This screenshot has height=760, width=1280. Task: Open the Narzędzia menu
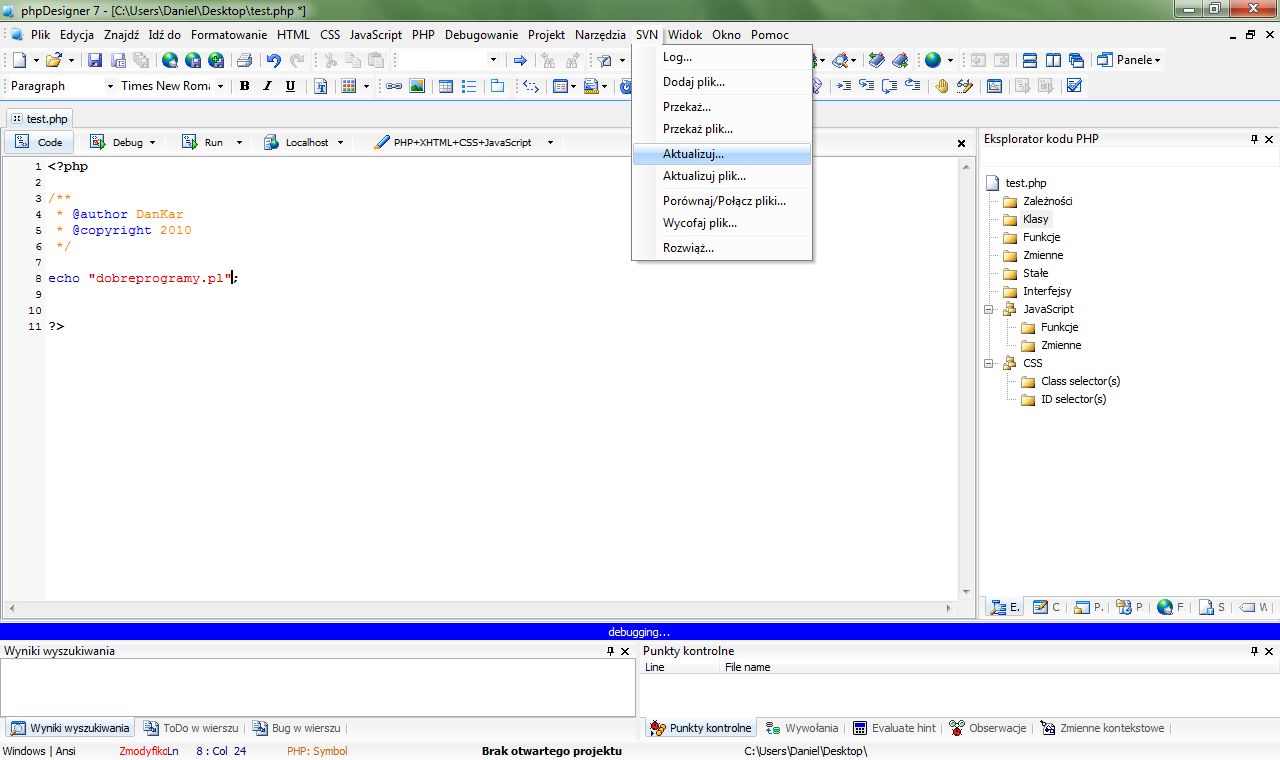600,34
